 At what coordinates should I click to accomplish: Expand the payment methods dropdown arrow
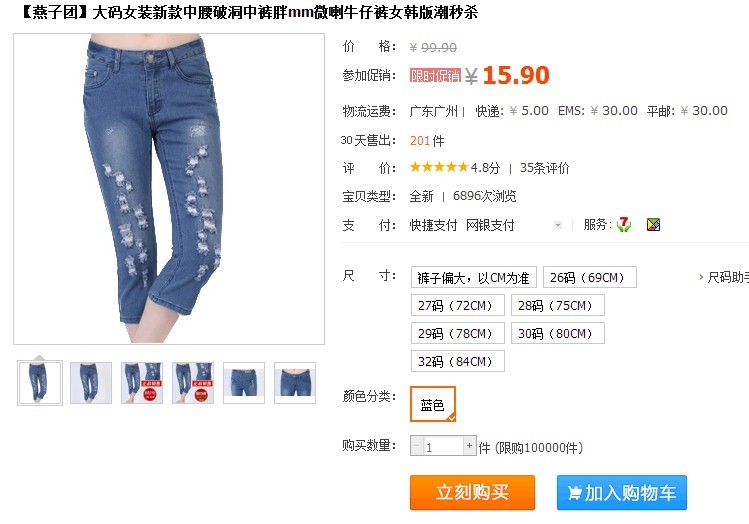557,225
